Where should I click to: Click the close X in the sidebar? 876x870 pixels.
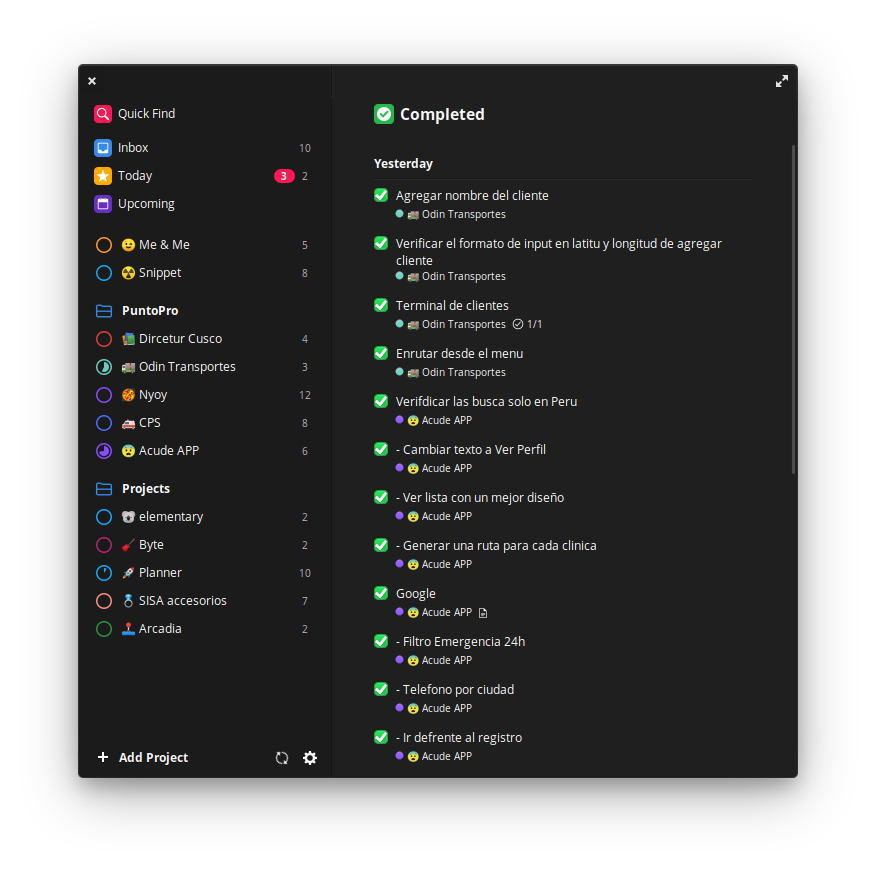[x=92, y=82]
